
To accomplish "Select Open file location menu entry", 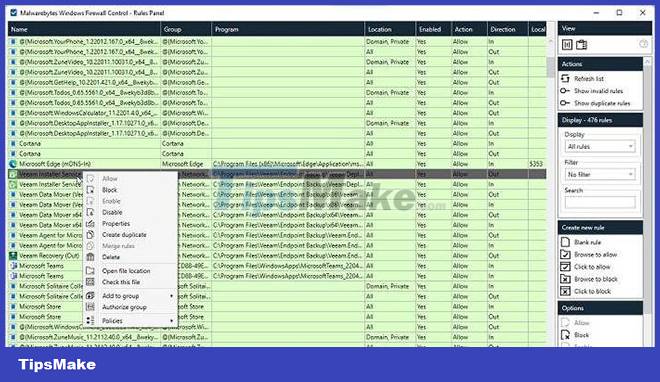I will (126, 271).
